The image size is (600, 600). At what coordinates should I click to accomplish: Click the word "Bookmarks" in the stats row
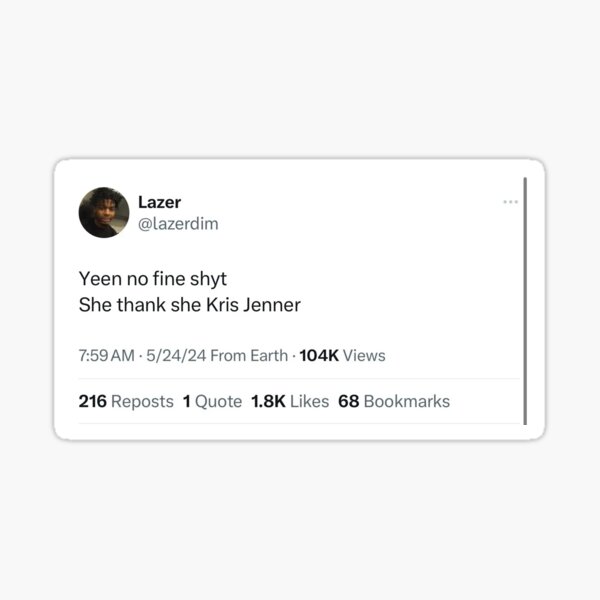click(x=407, y=401)
